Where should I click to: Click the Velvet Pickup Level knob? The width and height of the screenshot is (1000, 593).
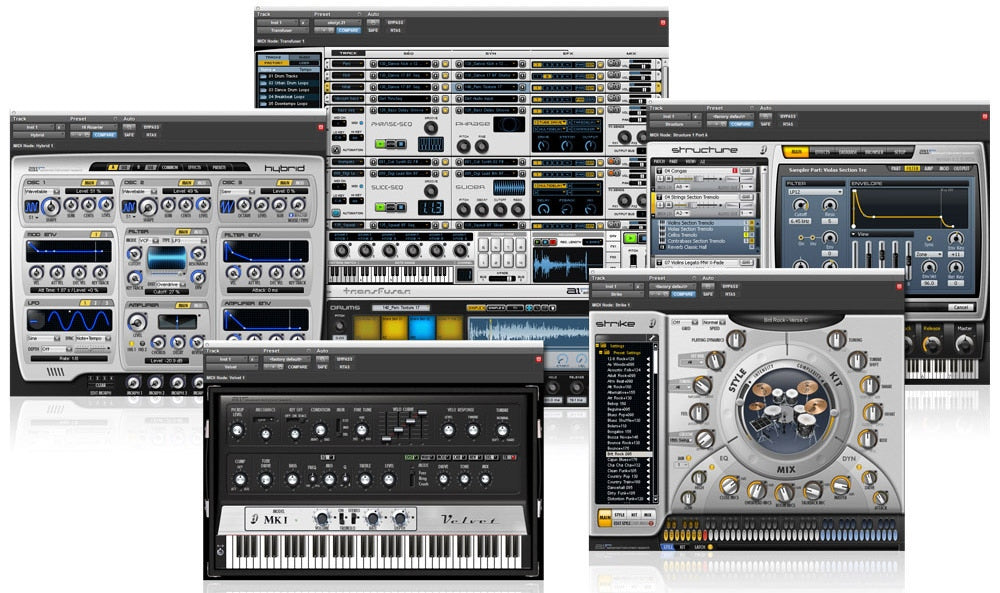237,430
